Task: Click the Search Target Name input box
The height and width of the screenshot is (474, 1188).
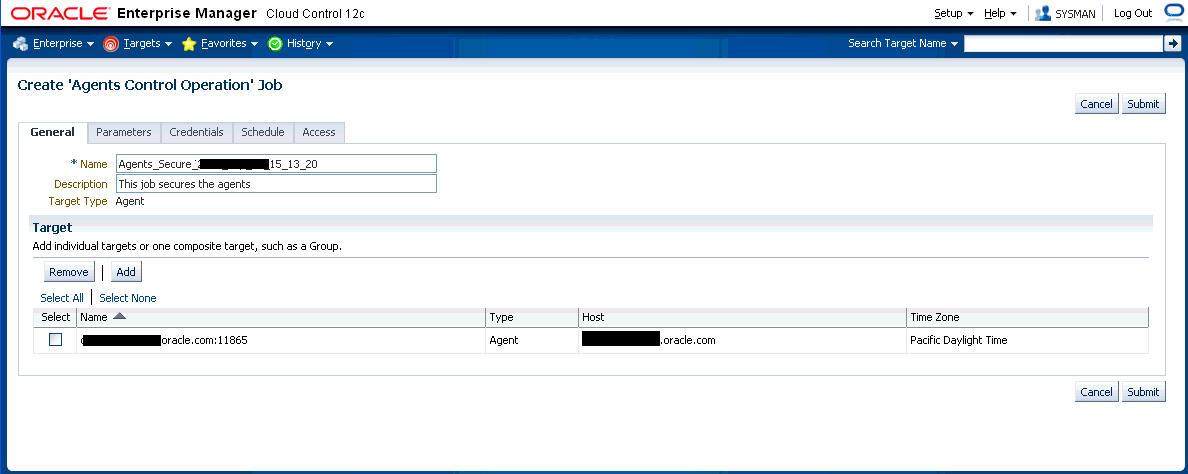Action: point(1062,44)
